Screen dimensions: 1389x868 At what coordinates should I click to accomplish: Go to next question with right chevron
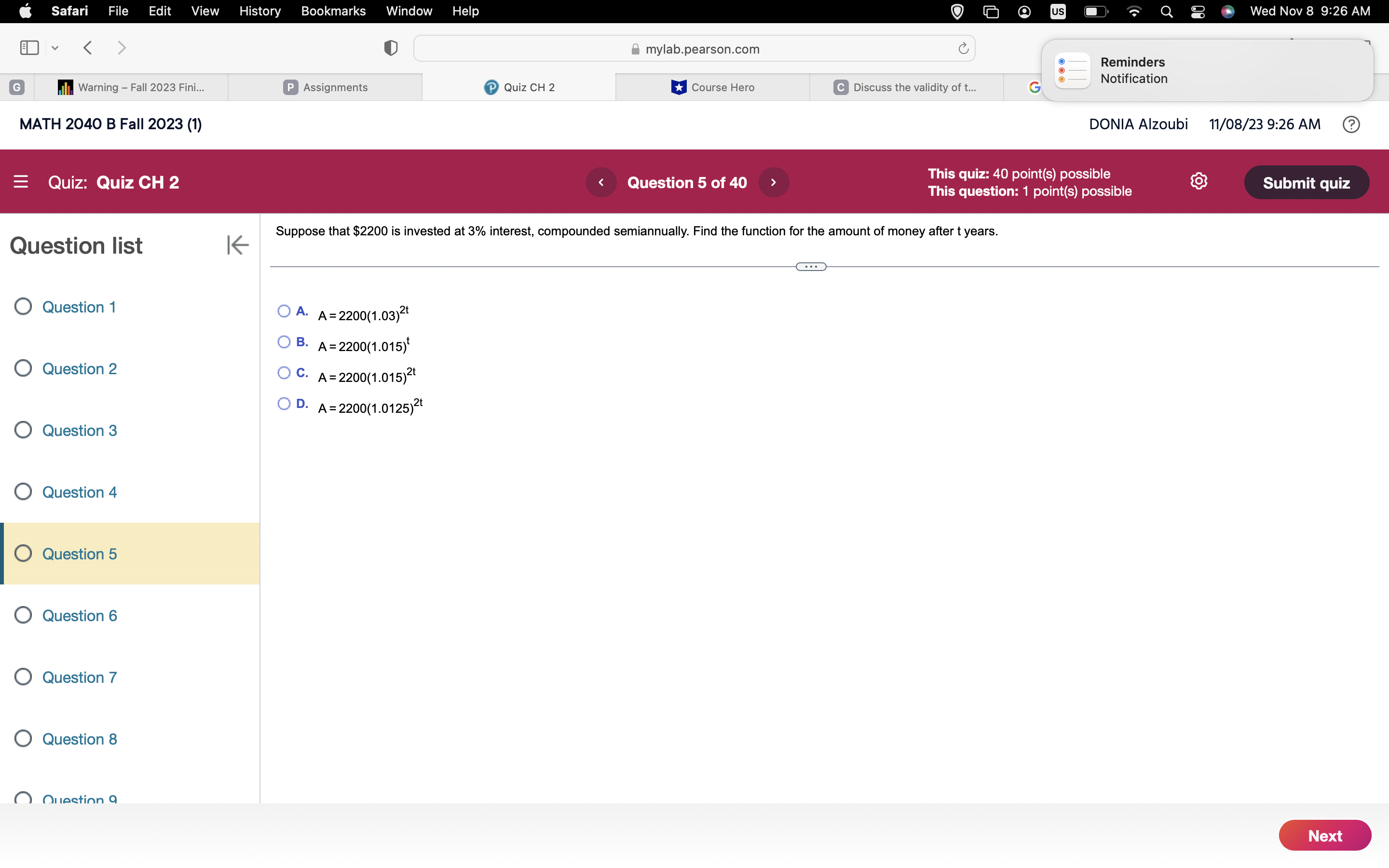coord(774,182)
